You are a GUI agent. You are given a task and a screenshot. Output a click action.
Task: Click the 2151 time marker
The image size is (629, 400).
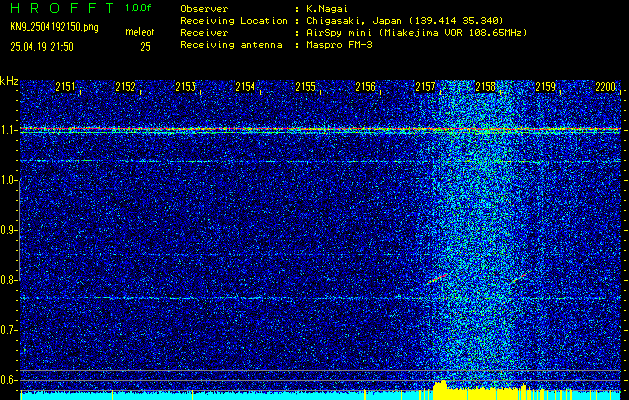(65, 87)
